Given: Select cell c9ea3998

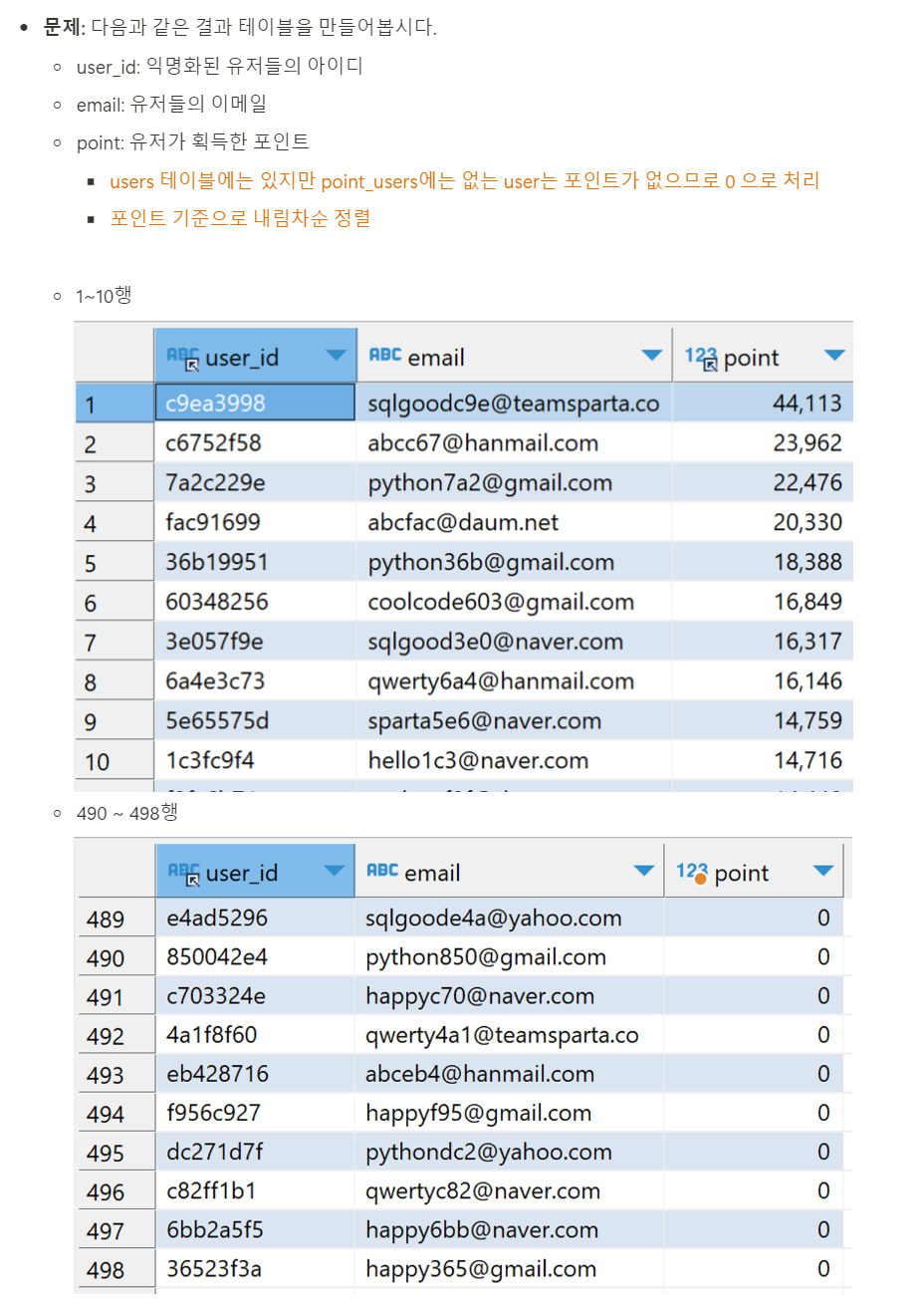Looking at the screenshot, I should point(255,402).
